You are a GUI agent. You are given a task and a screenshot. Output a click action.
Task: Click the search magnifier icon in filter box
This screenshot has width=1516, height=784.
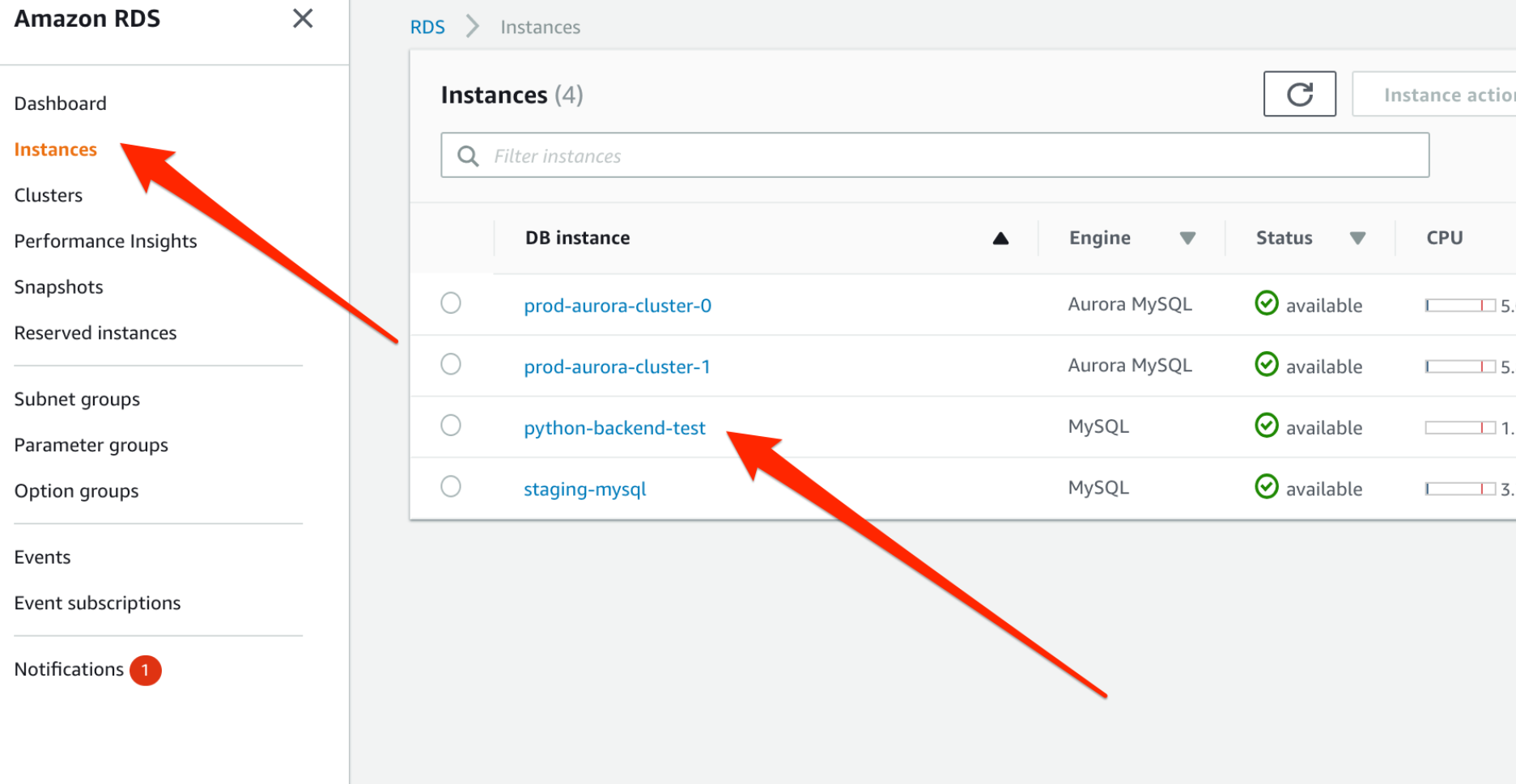coord(468,155)
